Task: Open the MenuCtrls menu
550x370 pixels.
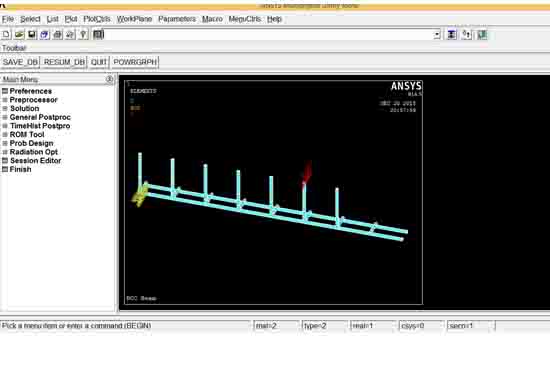Action: click(x=244, y=19)
